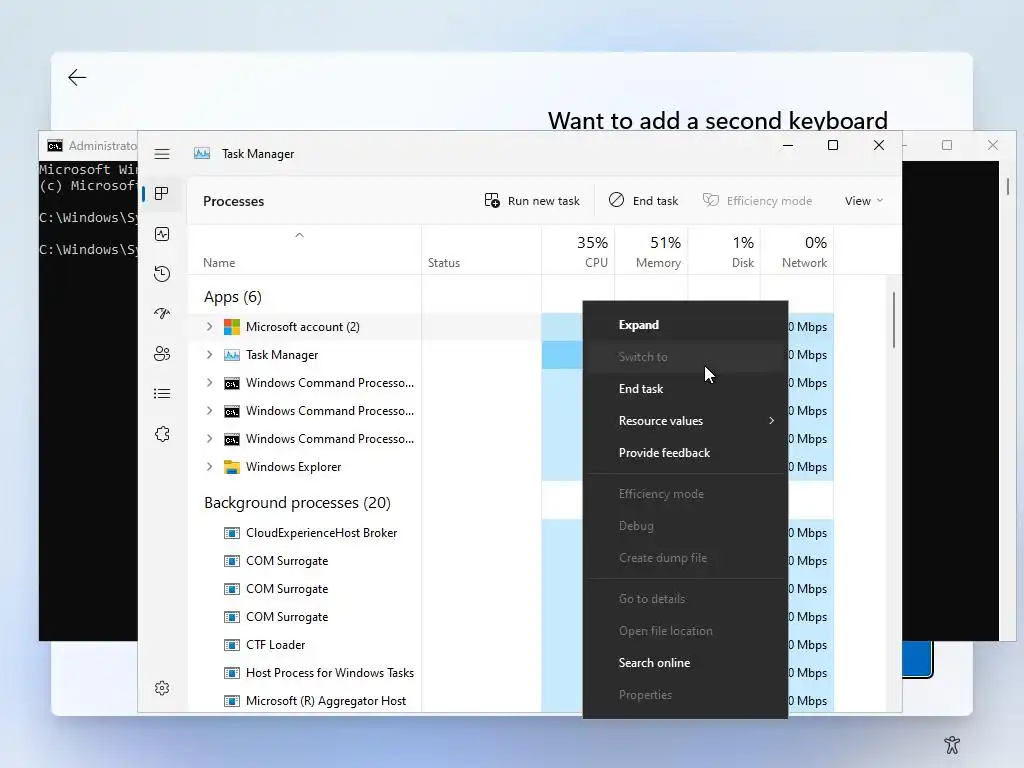This screenshot has width=1024, height=768.
Task: Choose Provide feedback in the context menu
Action: click(x=685, y=453)
